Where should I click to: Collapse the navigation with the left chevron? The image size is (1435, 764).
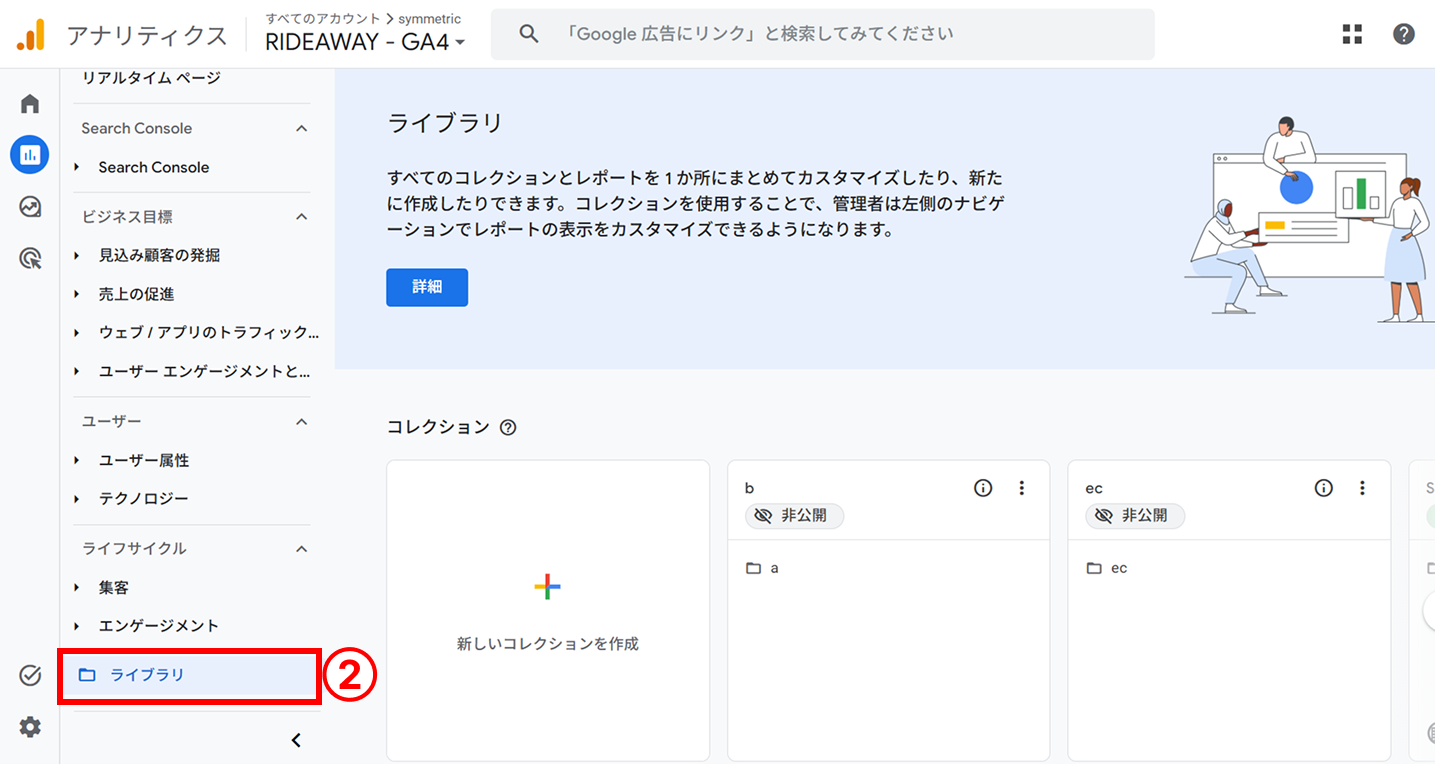(296, 741)
